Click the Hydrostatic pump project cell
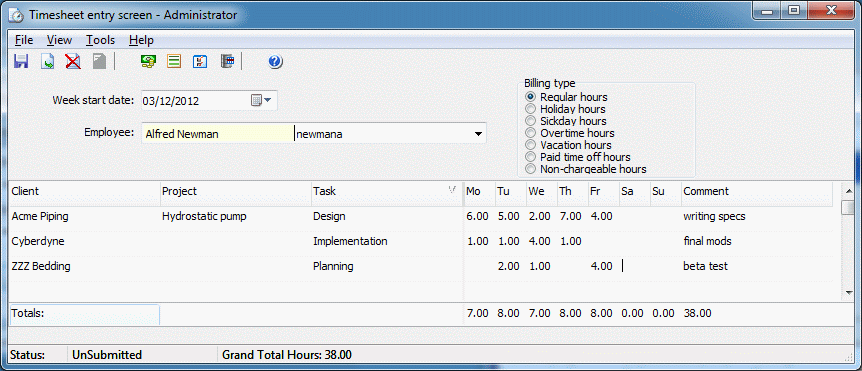The width and height of the screenshot is (862, 371). tap(235, 217)
